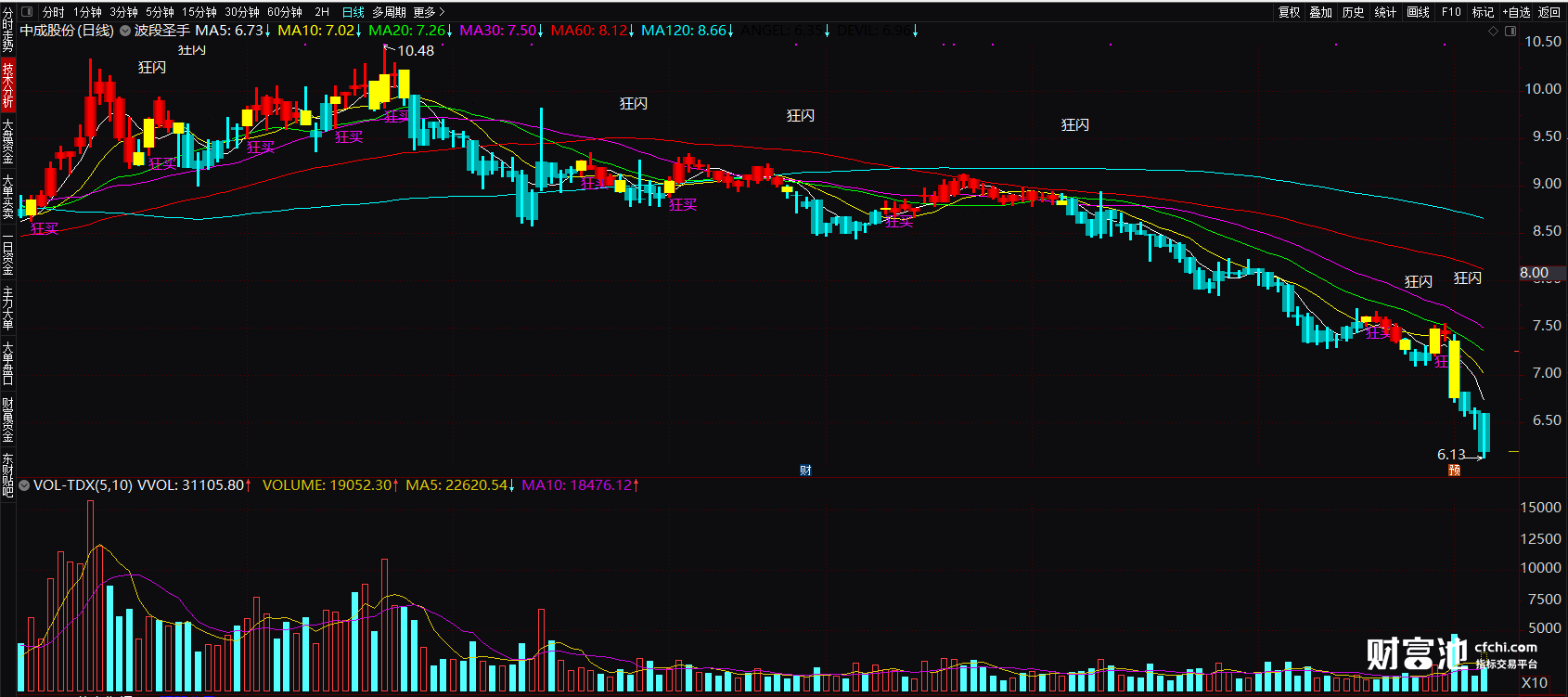The image size is (1568, 697).
Task: Open the 历史 history button
Action: 1354,12
